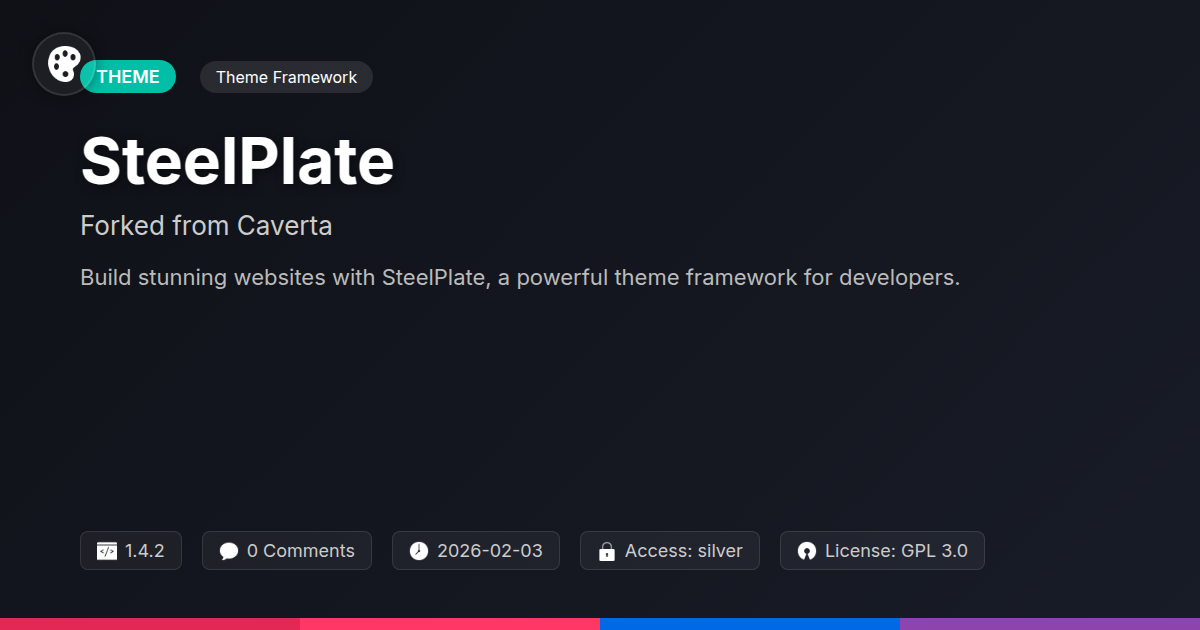Image resolution: width=1200 pixels, height=630 pixels.
Task: Click the comments speech bubble icon
Action: (x=229, y=551)
